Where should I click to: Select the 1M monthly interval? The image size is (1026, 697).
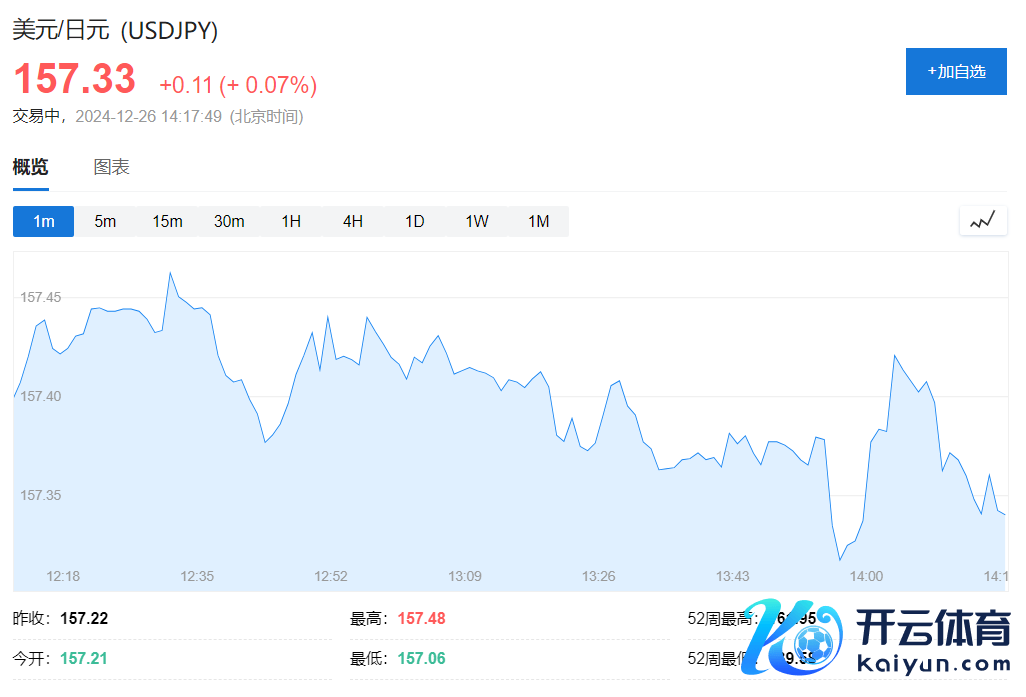click(x=539, y=221)
